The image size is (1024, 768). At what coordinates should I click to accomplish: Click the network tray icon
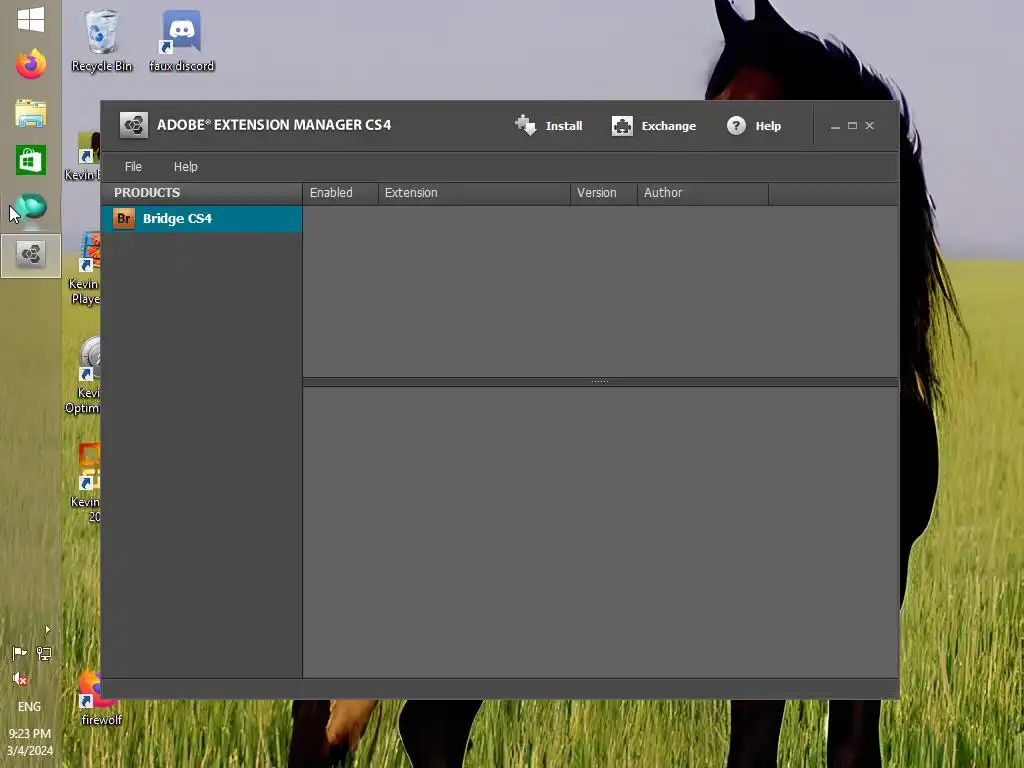44,653
